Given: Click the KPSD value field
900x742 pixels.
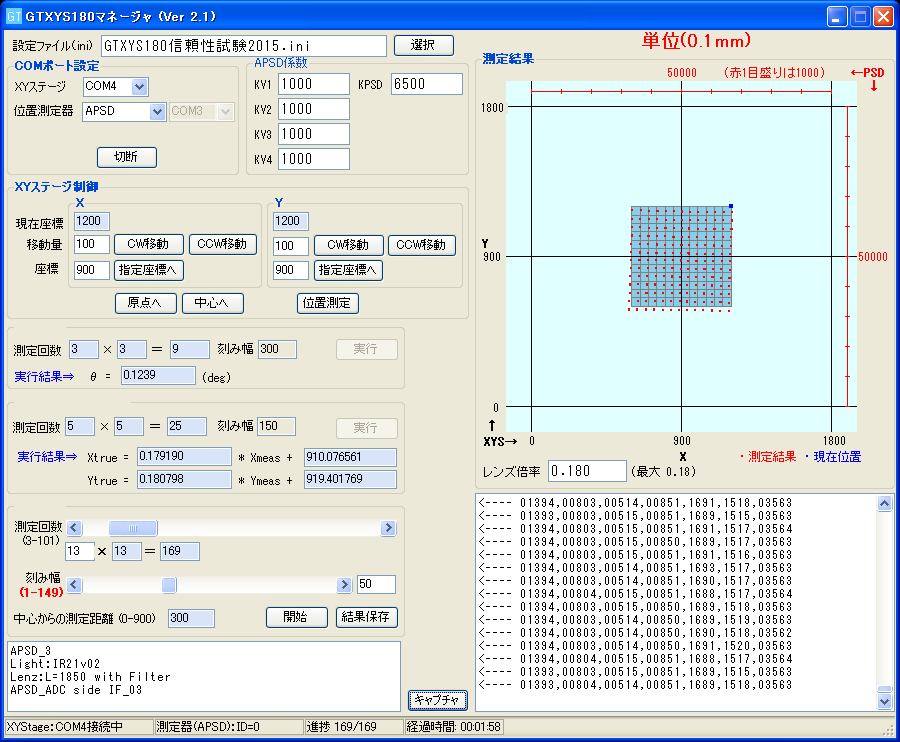Looking at the screenshot, I should pyautogui.click(x=427, y=84).
